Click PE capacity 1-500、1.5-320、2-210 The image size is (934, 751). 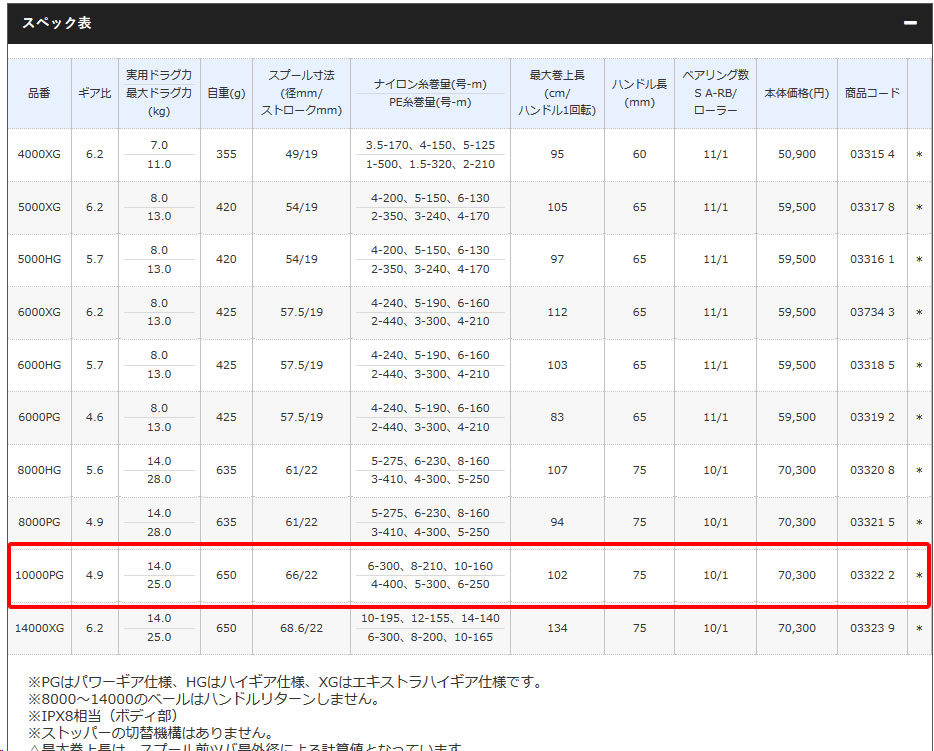point(430,164)
